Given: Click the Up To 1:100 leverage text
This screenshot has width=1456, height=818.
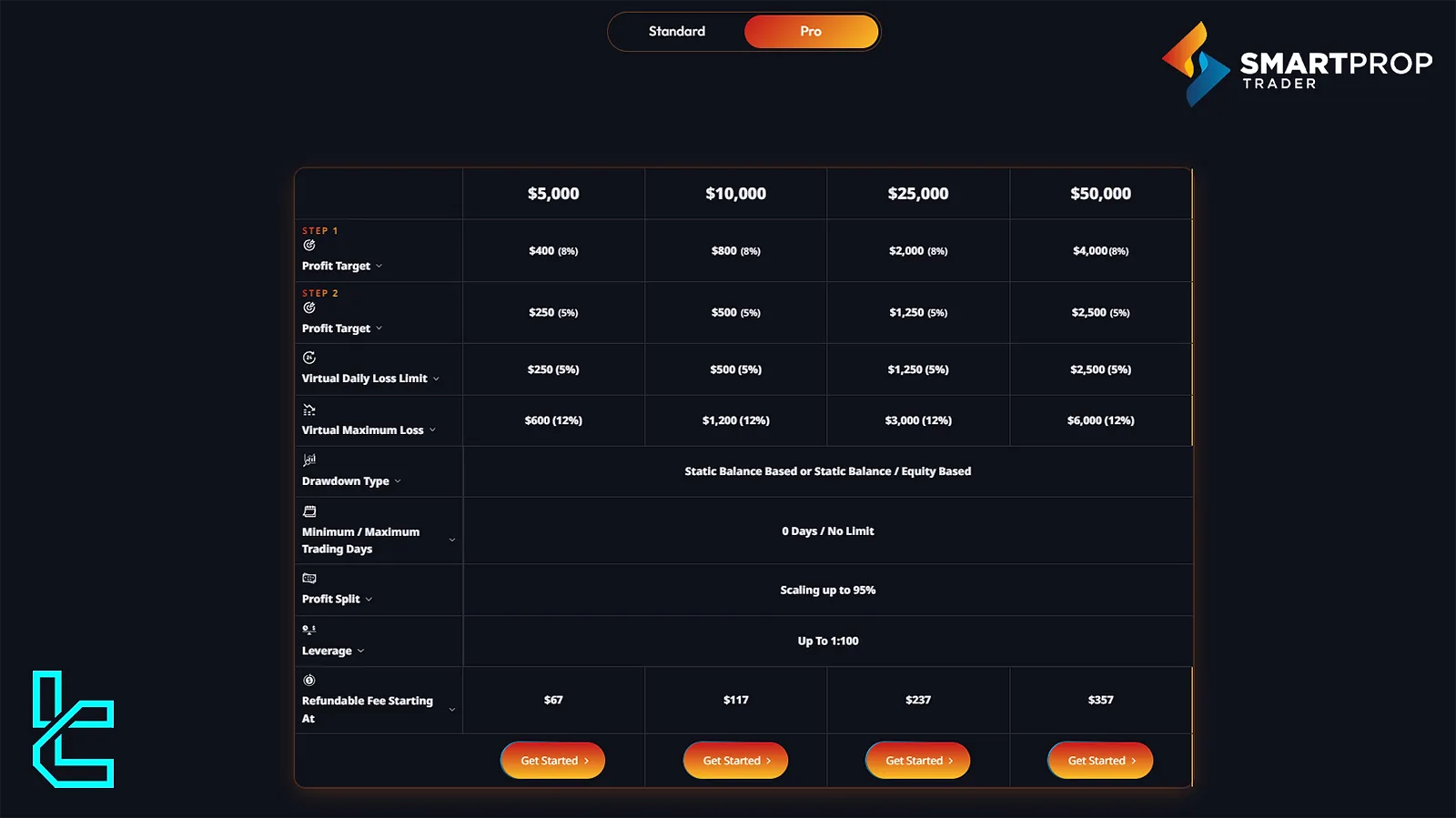Looking at the screenshot, I should pos(828,641).
